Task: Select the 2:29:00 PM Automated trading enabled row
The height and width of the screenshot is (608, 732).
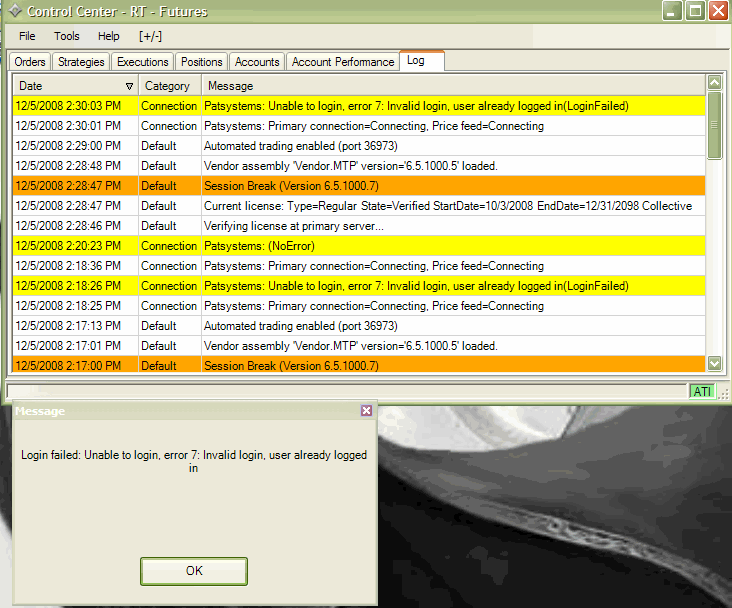Action: coord(359,146)
